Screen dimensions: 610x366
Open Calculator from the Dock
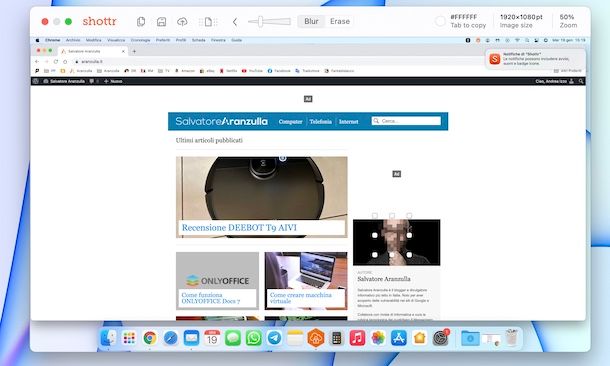(337, 338)
